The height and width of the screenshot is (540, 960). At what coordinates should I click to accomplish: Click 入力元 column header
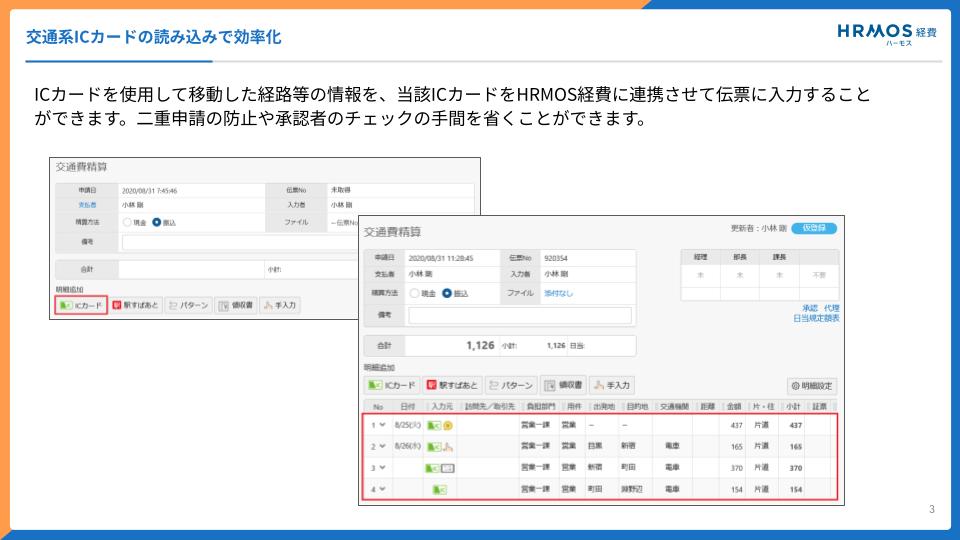click(x=442, y=407)
